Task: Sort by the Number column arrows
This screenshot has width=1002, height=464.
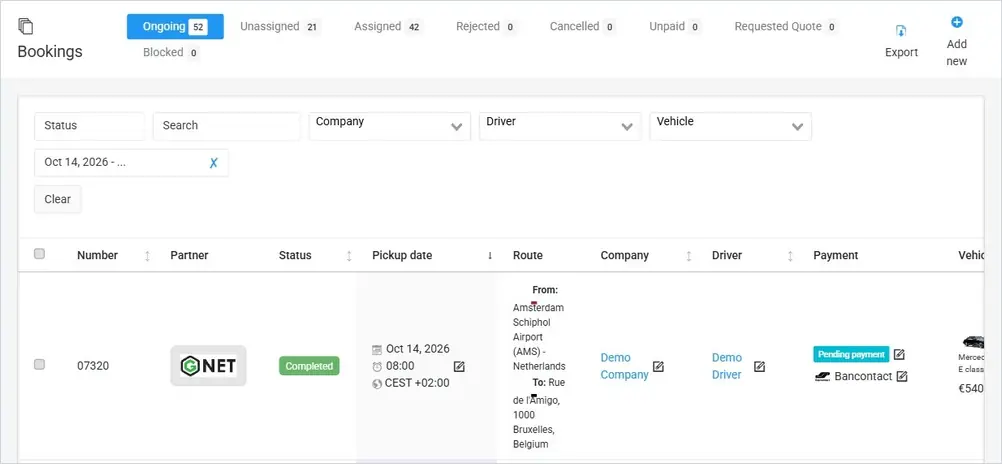Action: (148, 256)
